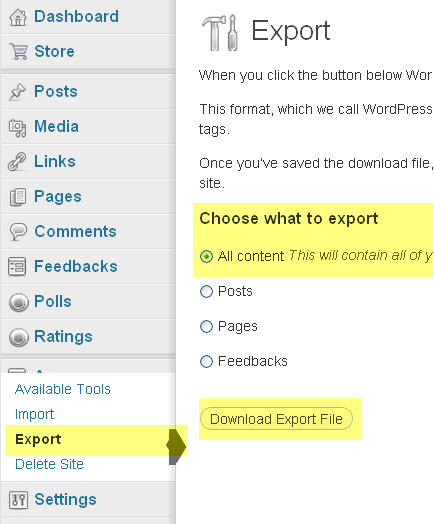This screenshot has height=524, width=434.
Task: Click the Download Export File button
Action: click(x=276, y=419)
